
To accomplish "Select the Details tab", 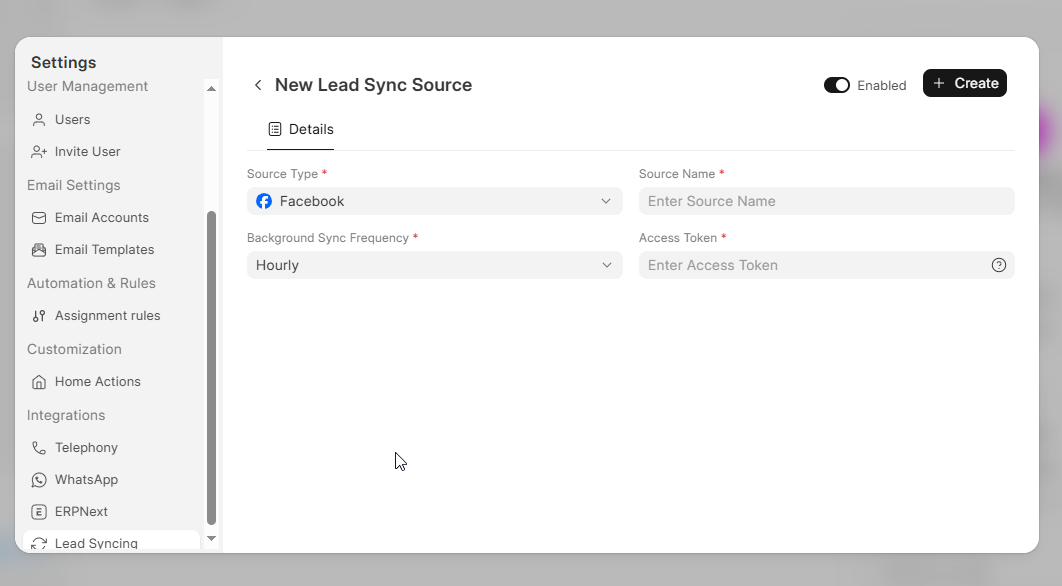I will click(x=301, y=130).
